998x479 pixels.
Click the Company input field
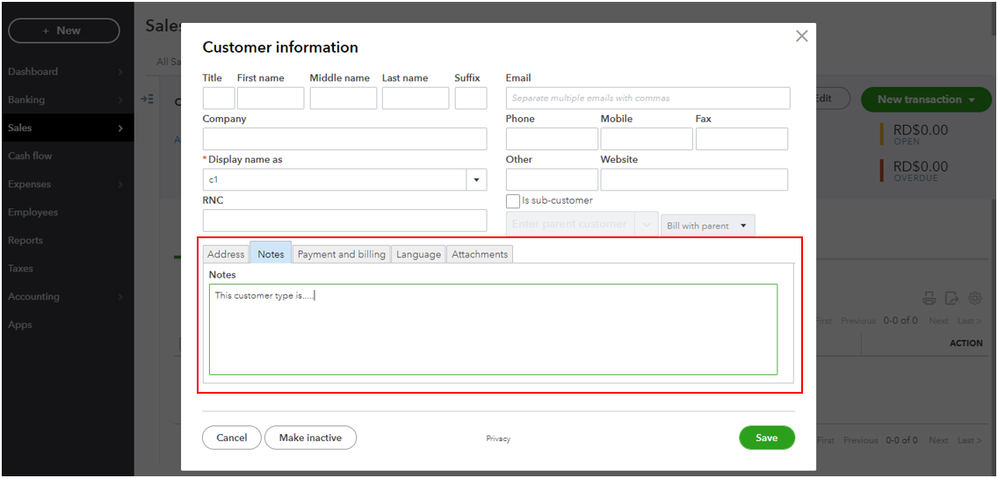point(345,139)
